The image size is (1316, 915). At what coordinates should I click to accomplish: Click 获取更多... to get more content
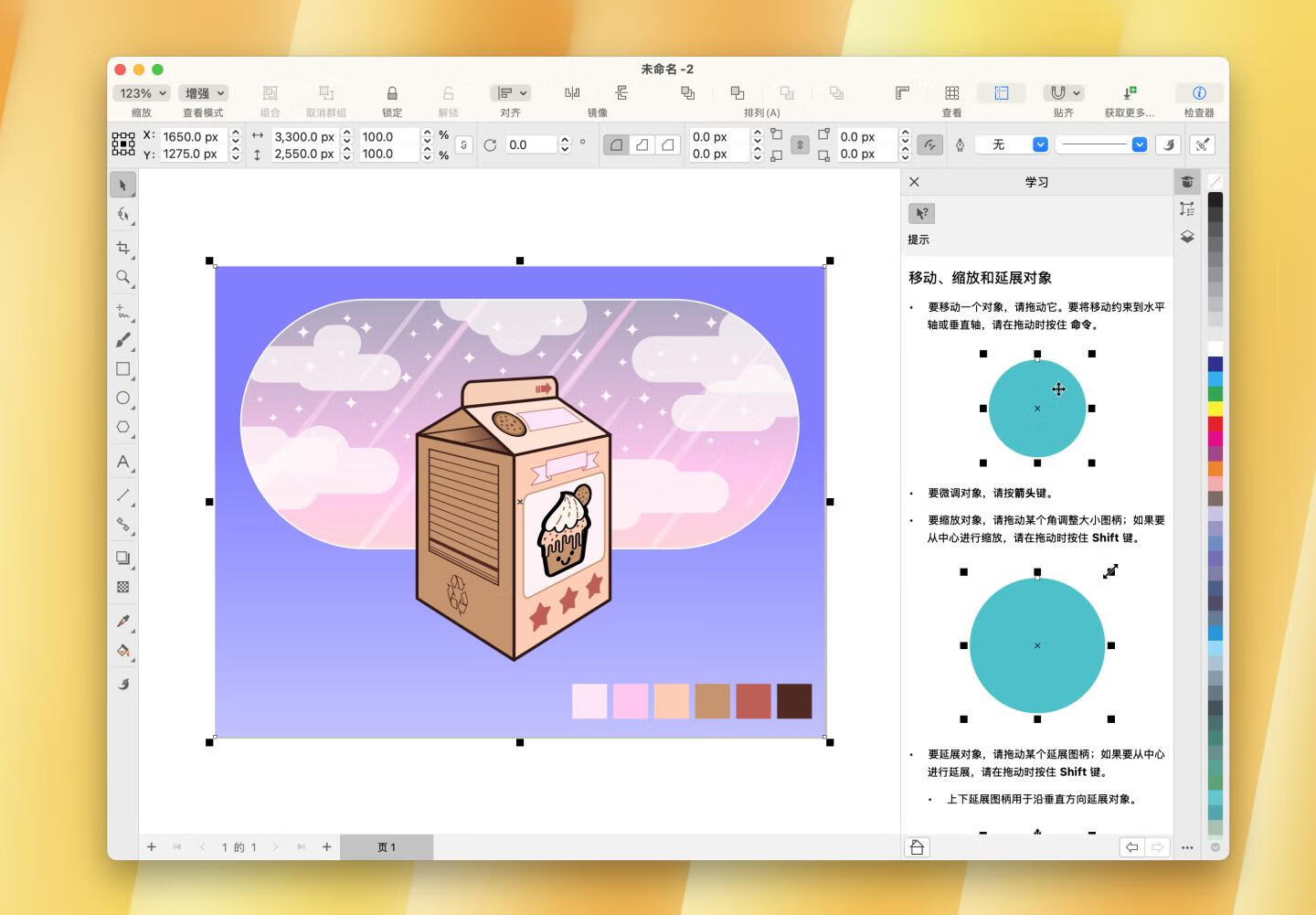pos(1130,92)
